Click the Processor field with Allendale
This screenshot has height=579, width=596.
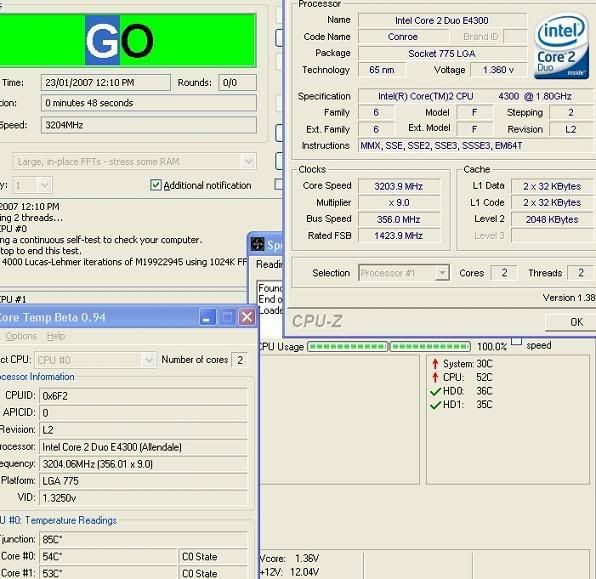(144, 447)
